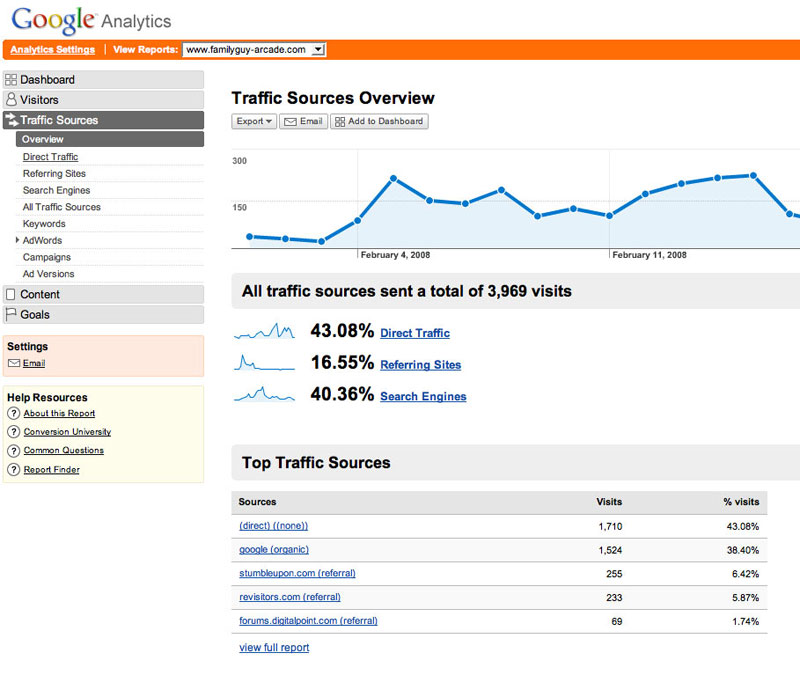Click the Goals flag icon

tap(11, 314)
